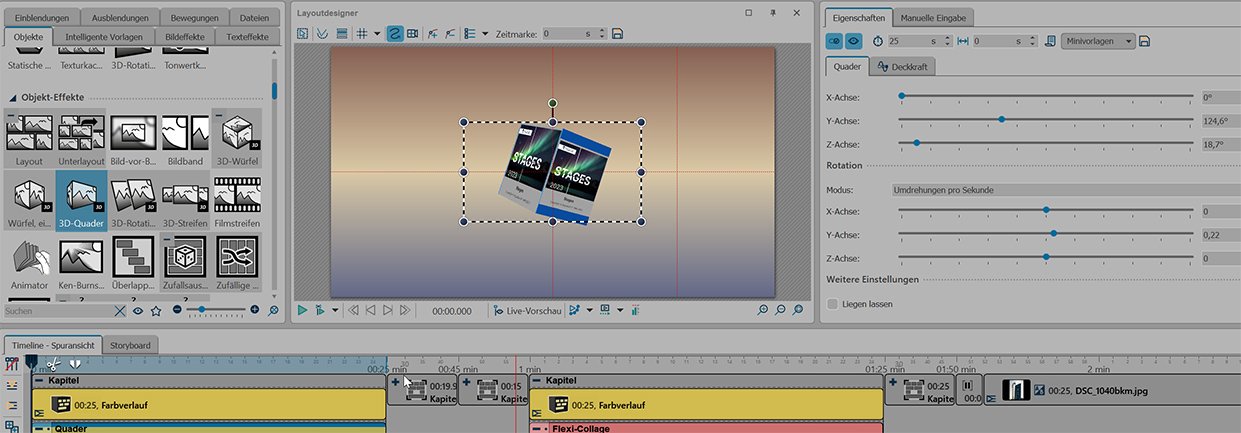The image size is (1241, 433).
Task: Toggle Live-Vorschau in the preview bar
Action: (x=527, y=311)
